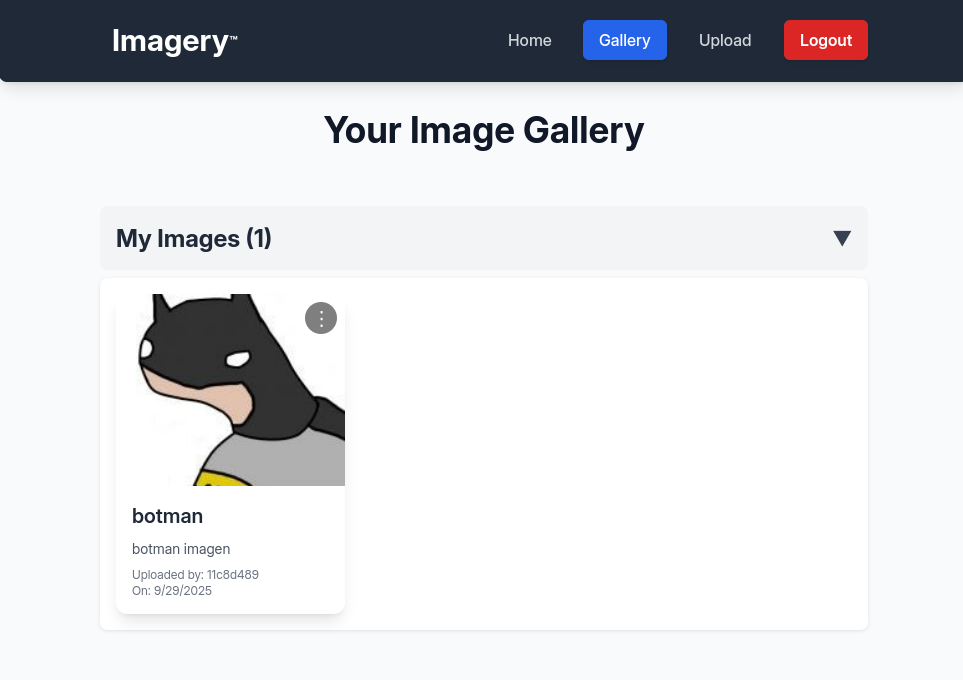Viewport: 963px width, 680px height.
Task: Select the botman image card
Action: (230, 452)
